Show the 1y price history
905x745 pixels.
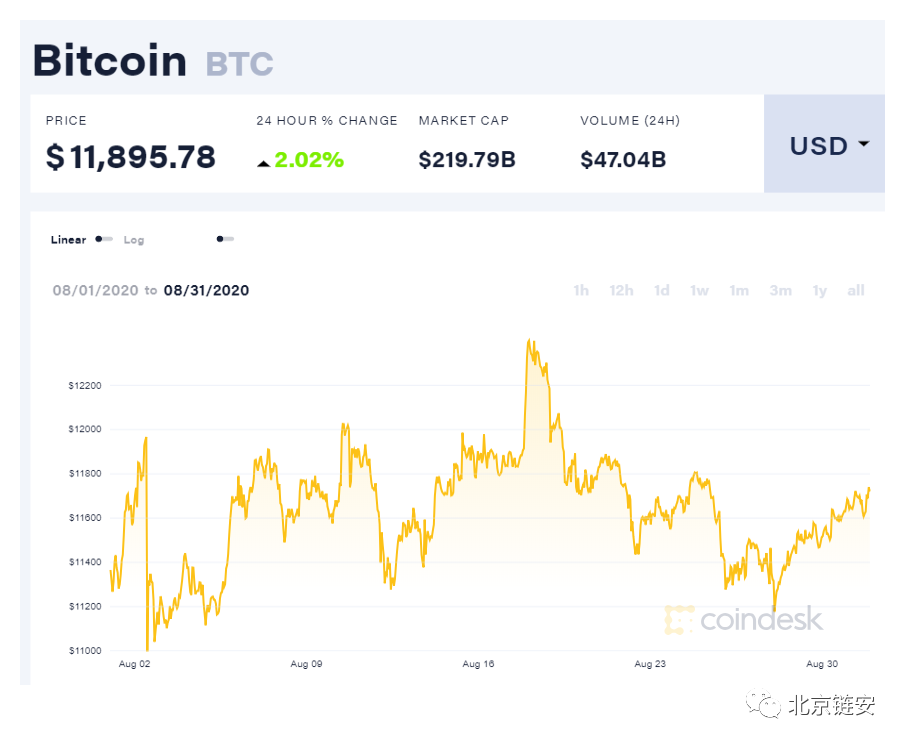[x=820, y=290]
